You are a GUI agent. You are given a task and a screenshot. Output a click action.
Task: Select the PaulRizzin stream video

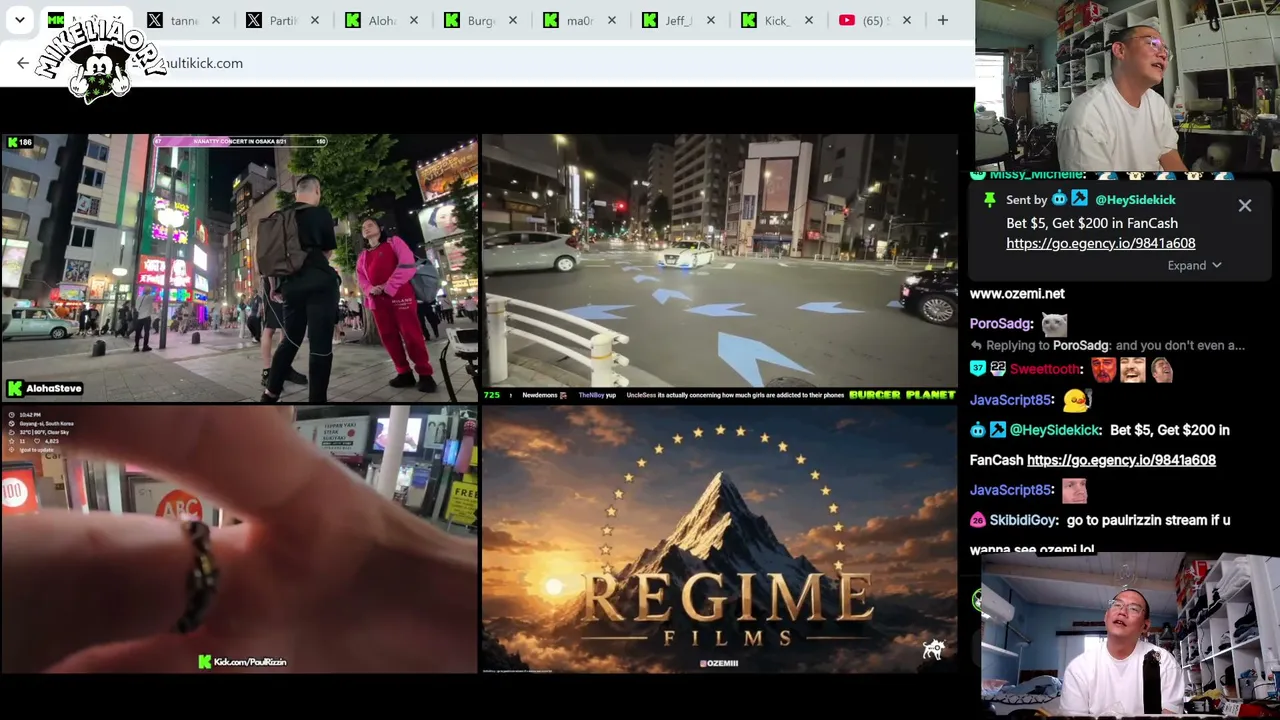tap(239, 539)
